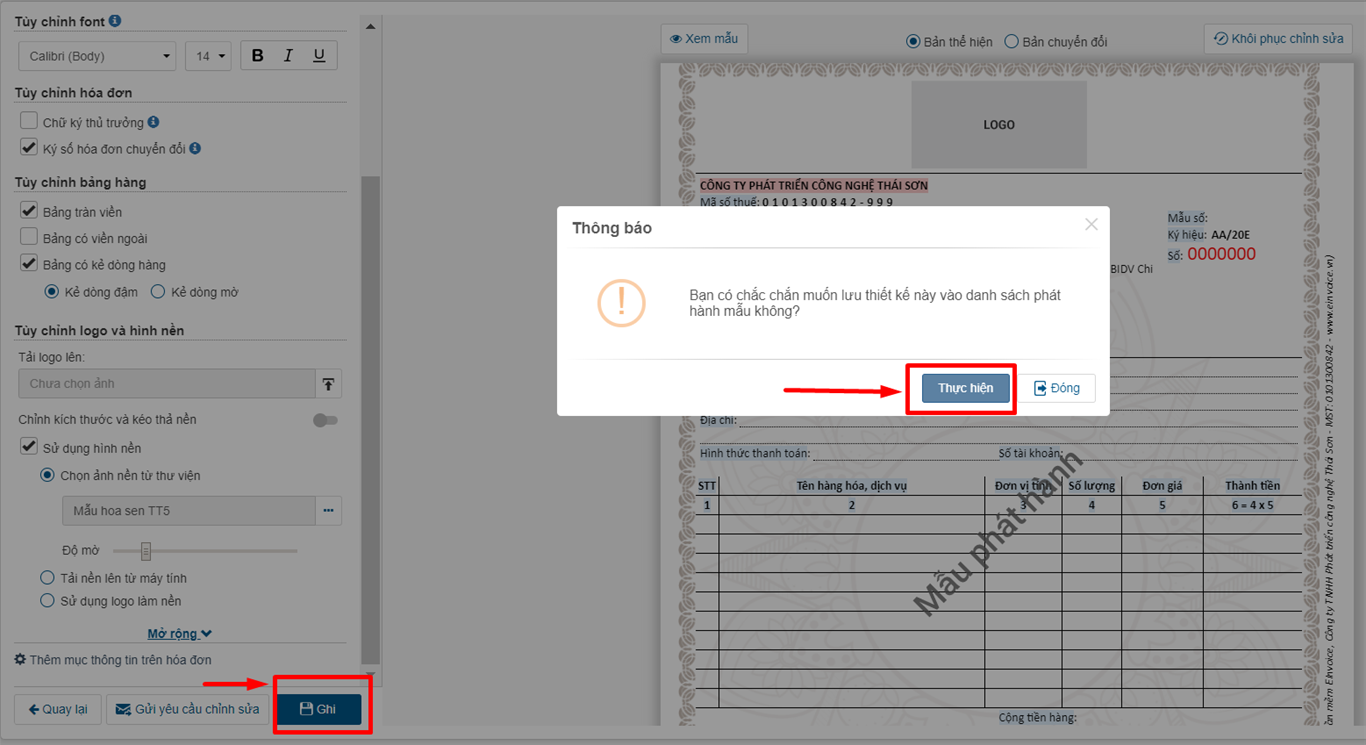1366x745 pixels.
Task: Check Bảng có viền ngoài option
Action: tap(29, 238)
